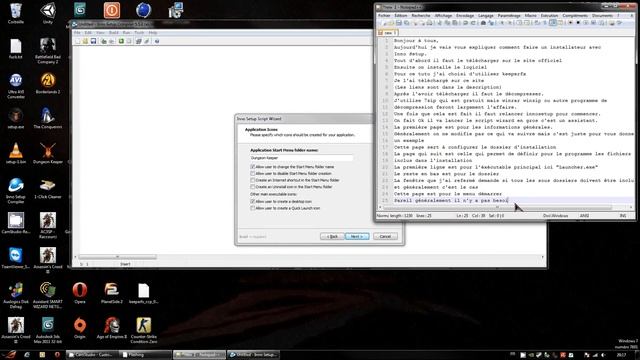Image resolution: width=640 pixels, height=360 pixels.
Task: Click the New file icon in Inno Setup toolbar
Action: 78,41
